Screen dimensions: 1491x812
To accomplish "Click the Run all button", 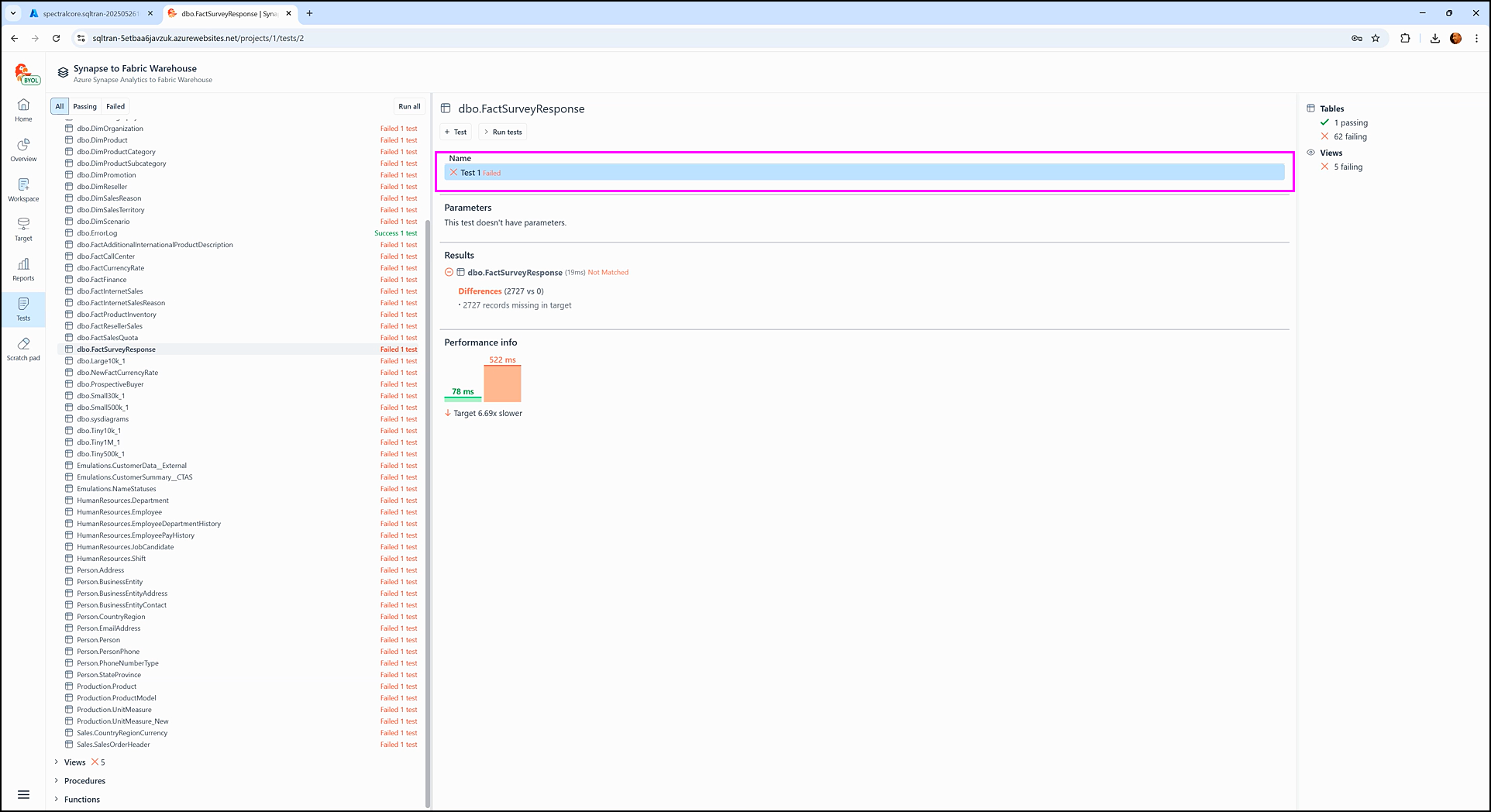I will click(409, 107).
